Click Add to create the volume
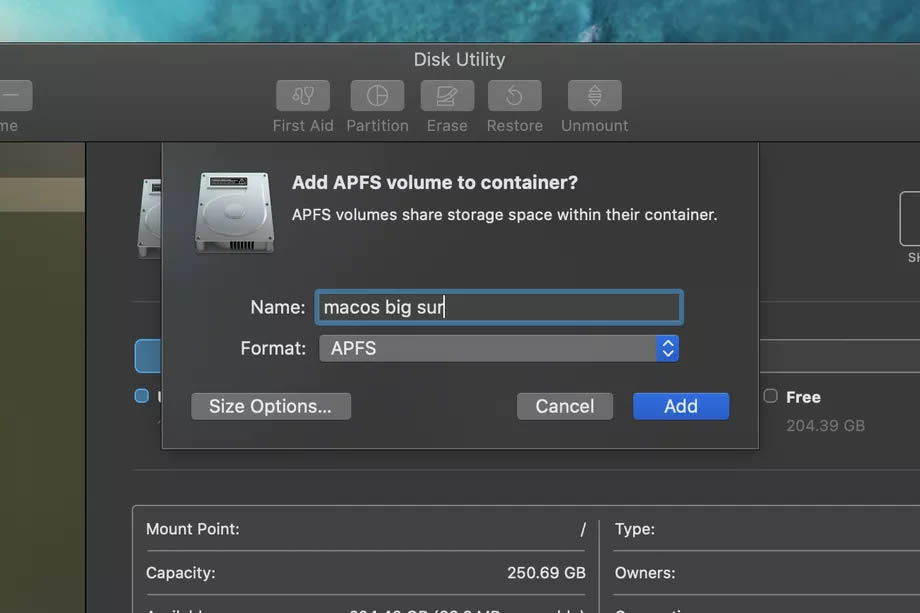 (680, 406)
